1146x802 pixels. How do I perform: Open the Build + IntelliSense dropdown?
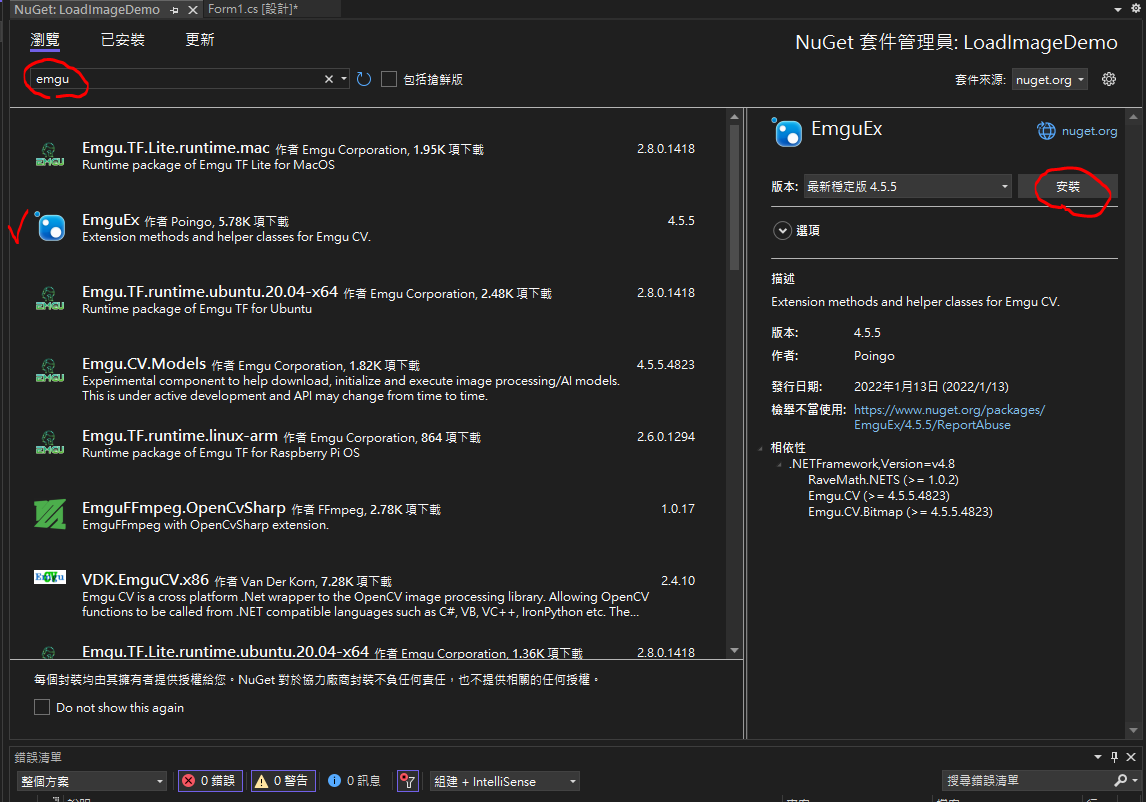504,781
